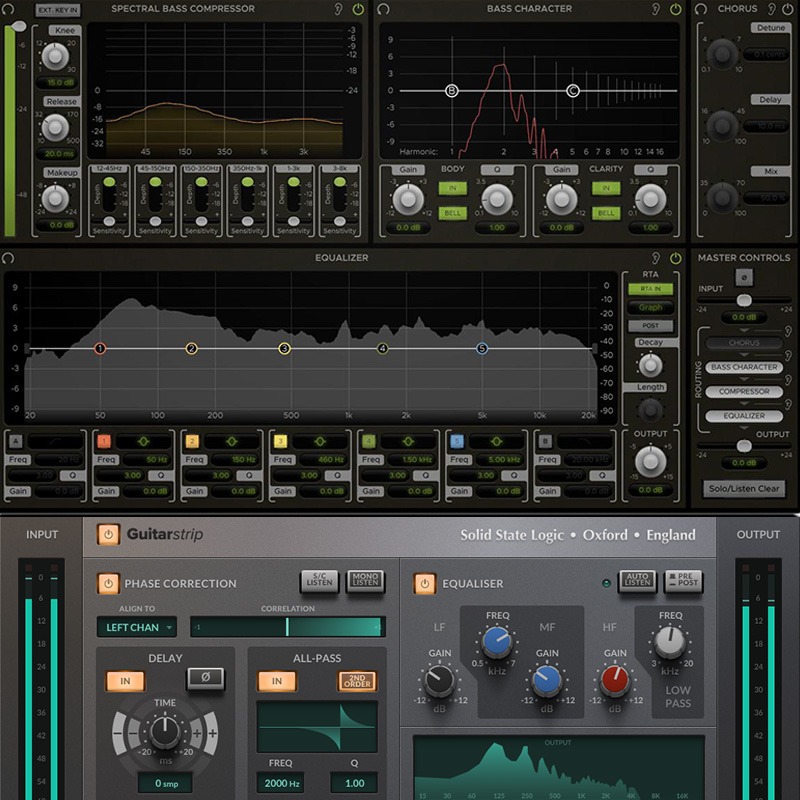Select the BASS CHARACTER routing slot

pos(744,367)
